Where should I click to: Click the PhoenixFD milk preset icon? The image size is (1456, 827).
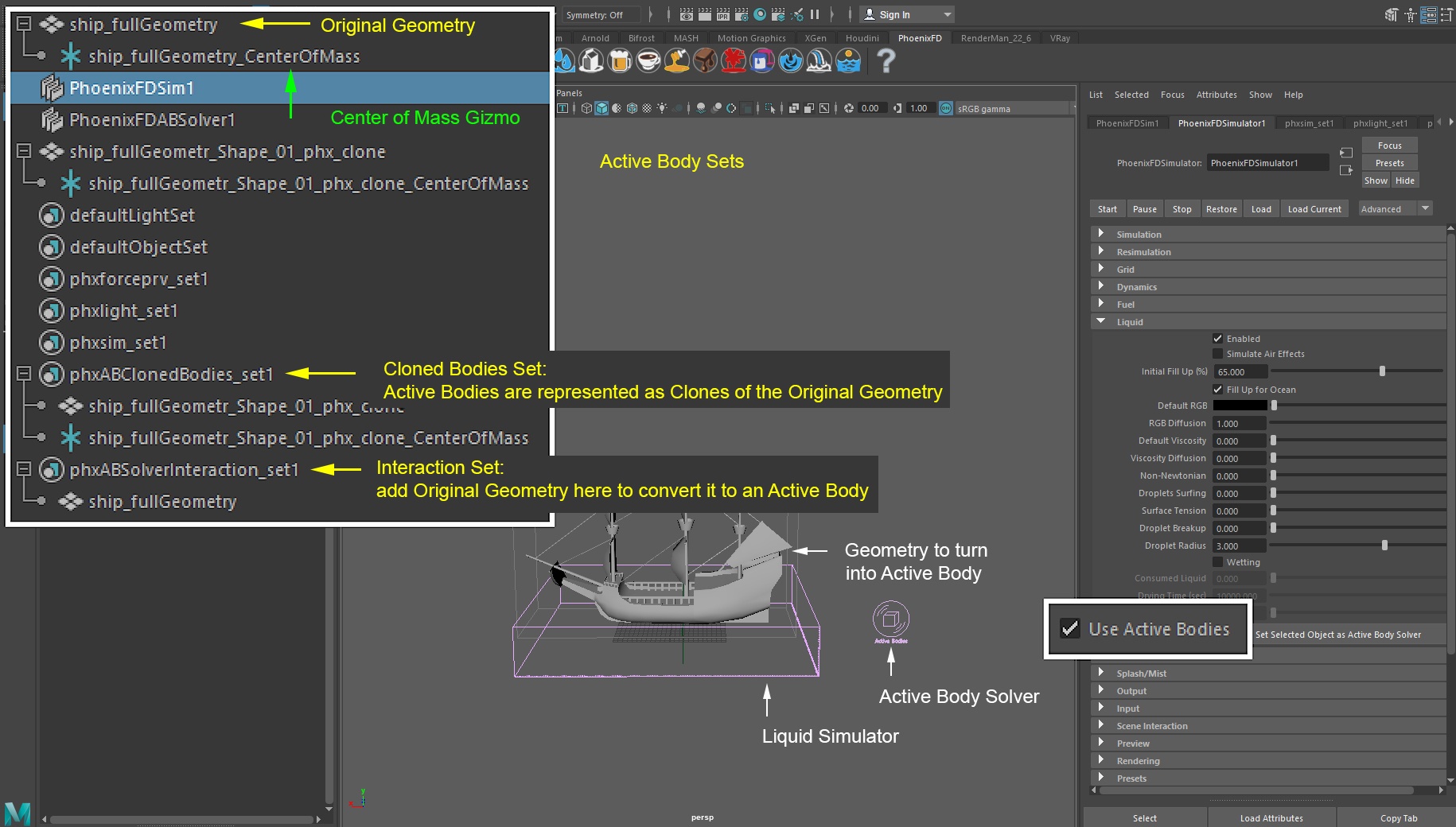pos(591,60)
